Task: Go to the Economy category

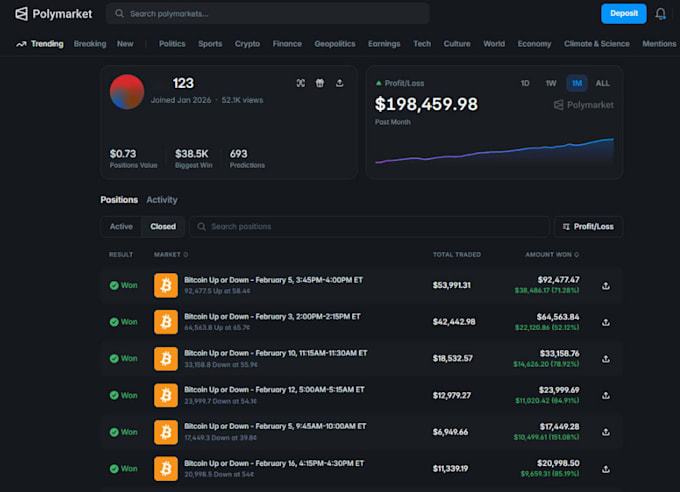Action: coord(534,44)
